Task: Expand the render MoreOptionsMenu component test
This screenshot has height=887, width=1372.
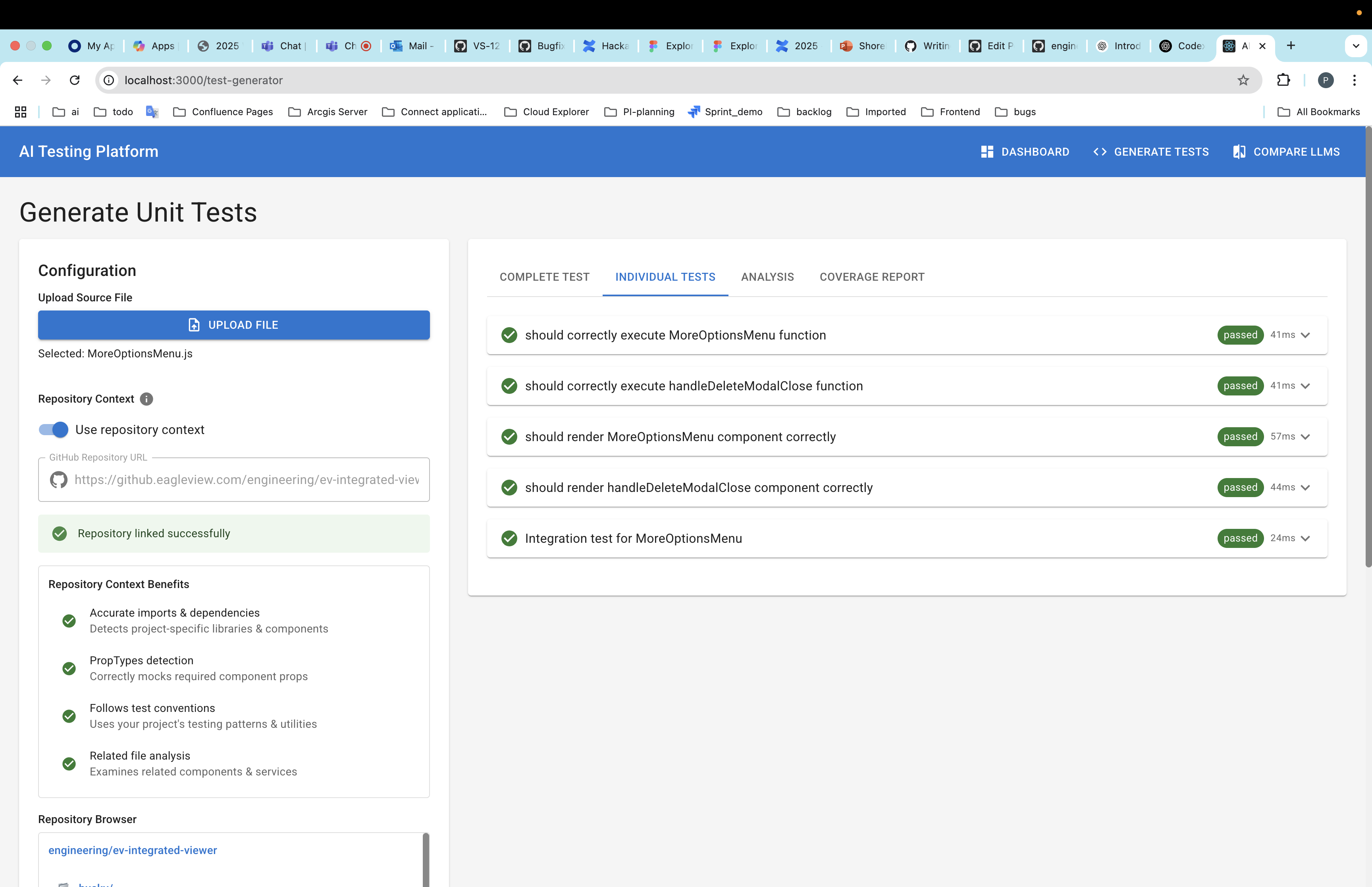Action: click(1305, 437)
